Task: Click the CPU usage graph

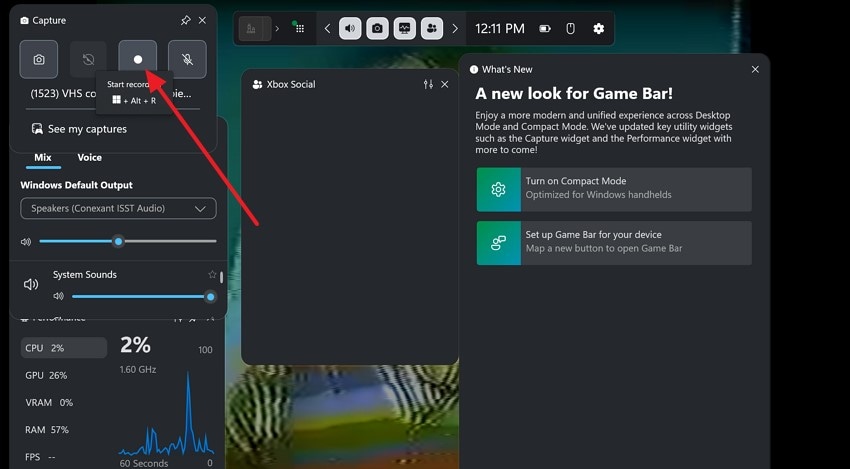Action: (x=166, y=413)
